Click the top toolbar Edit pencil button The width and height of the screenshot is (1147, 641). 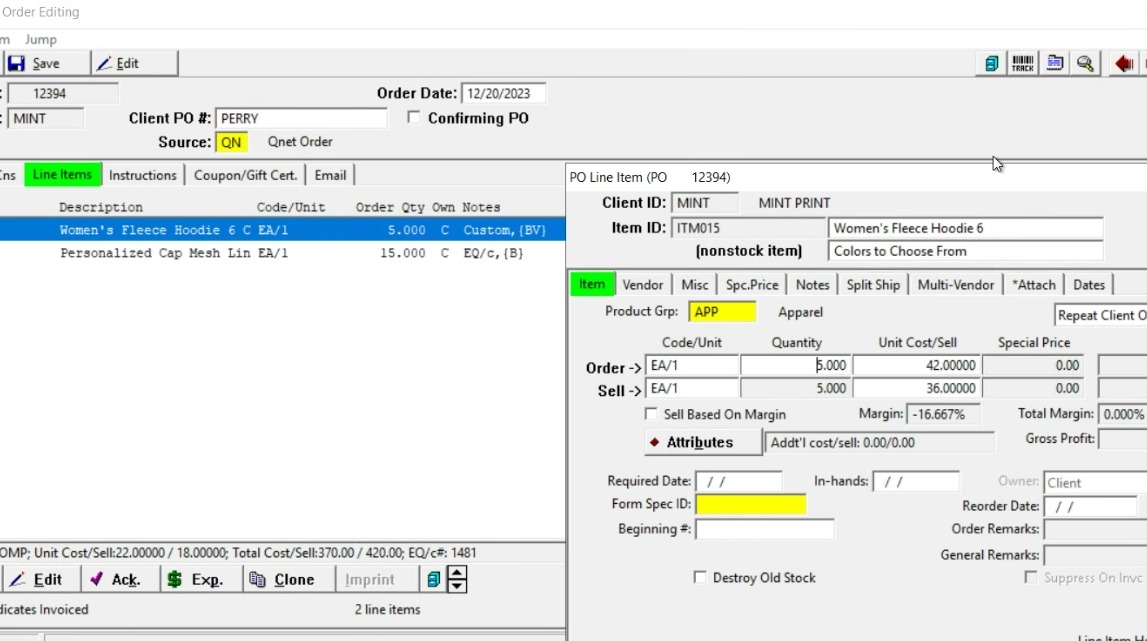point(135,64)
